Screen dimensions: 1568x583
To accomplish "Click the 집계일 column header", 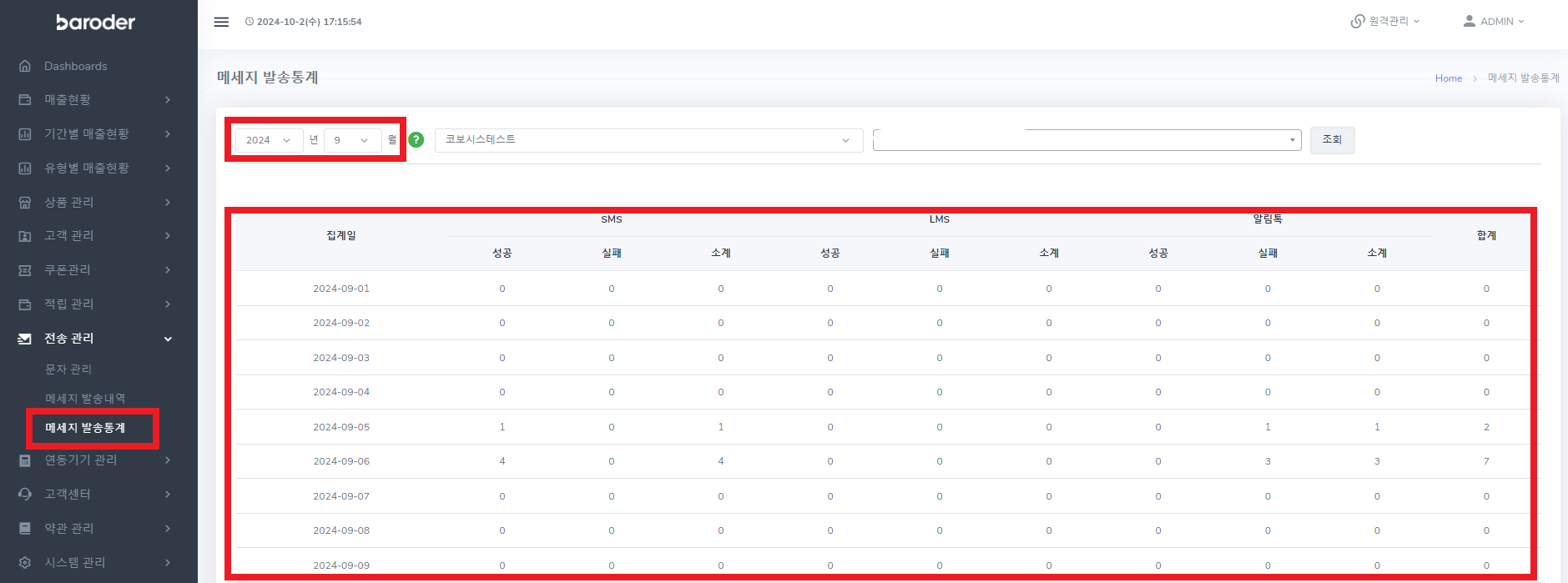I will [x=341, y=236].
